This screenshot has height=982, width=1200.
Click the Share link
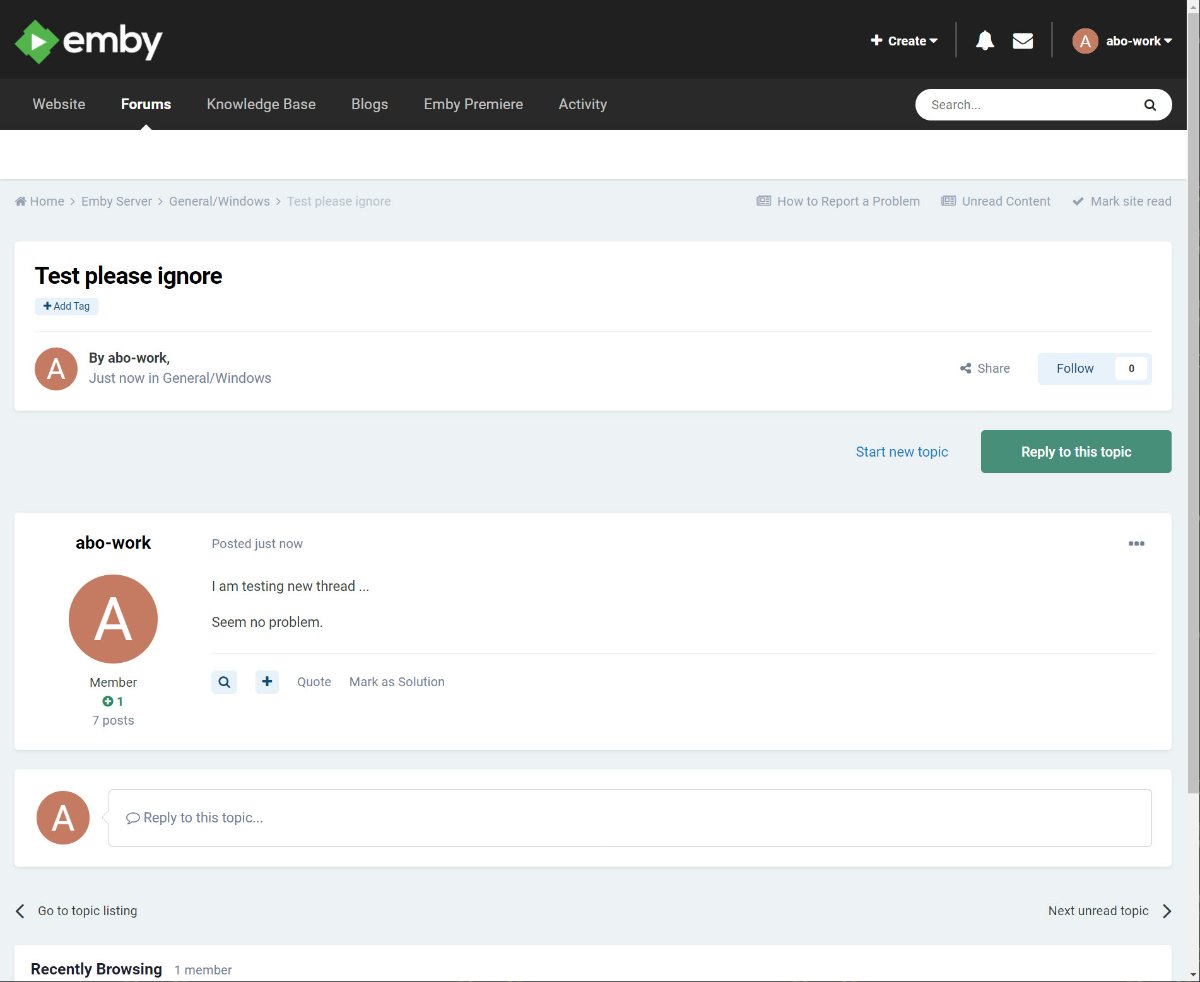pos(985,368)
